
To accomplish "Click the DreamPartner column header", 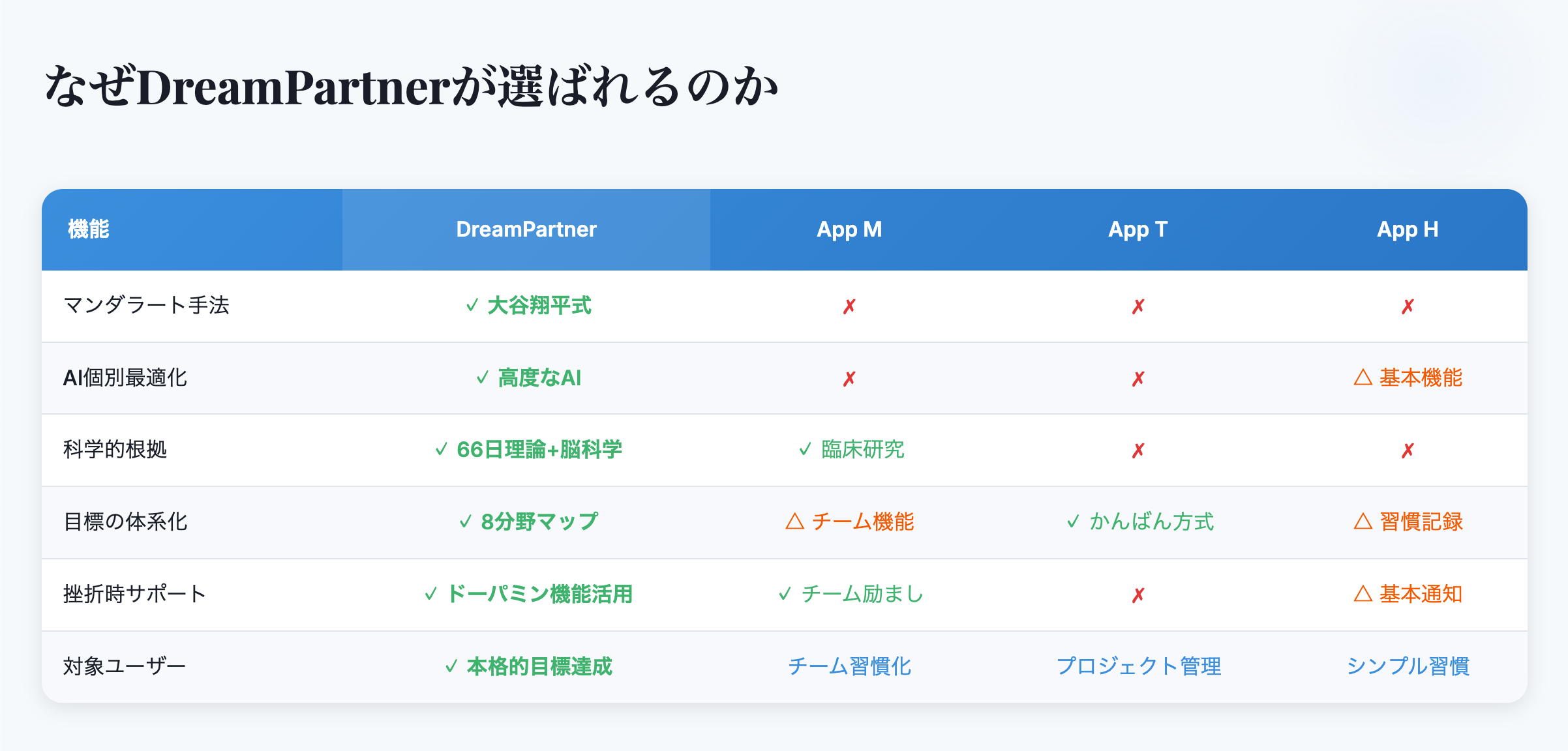I will [526, 229].
